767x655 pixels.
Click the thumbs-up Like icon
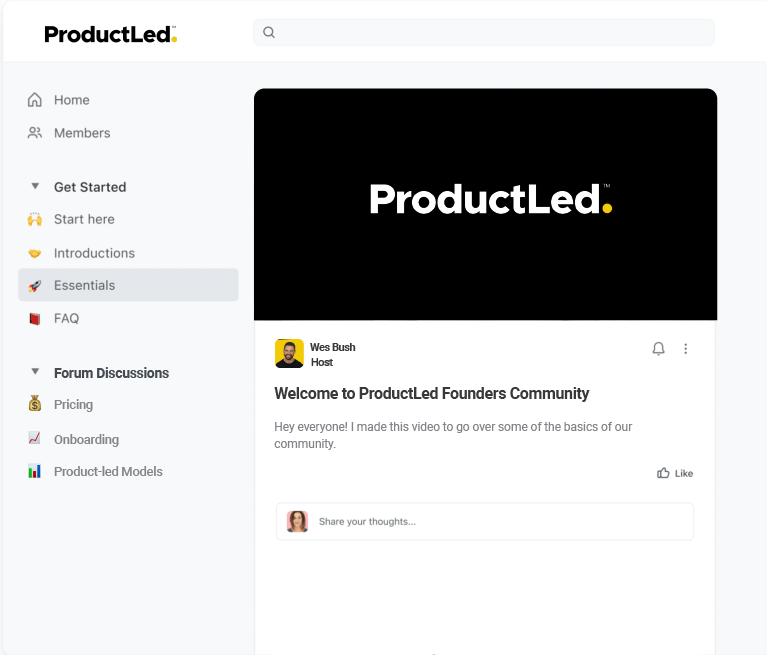pos(663,473)
